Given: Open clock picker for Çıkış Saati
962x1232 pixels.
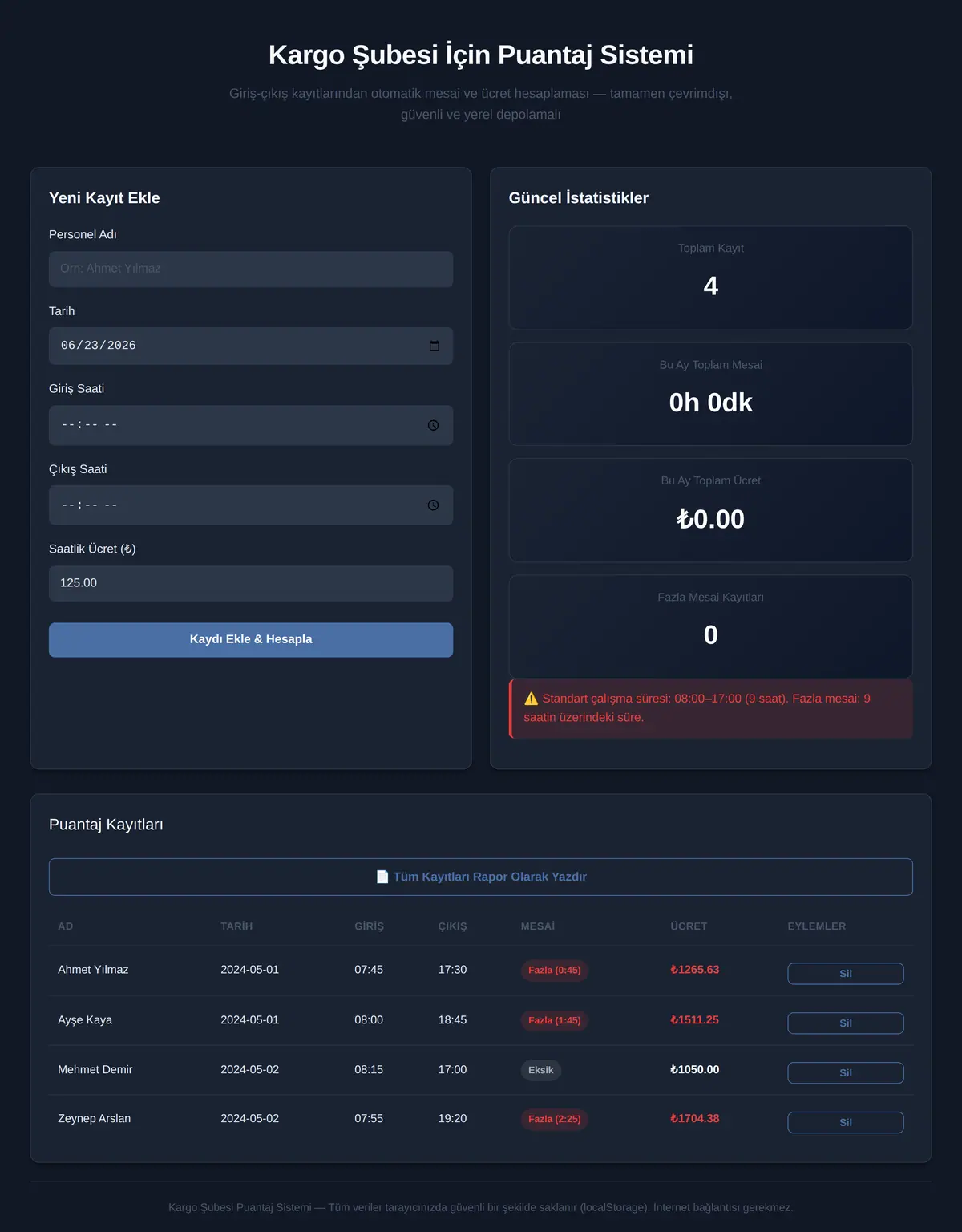Looking at the screenshot, I should pos(433,505).
